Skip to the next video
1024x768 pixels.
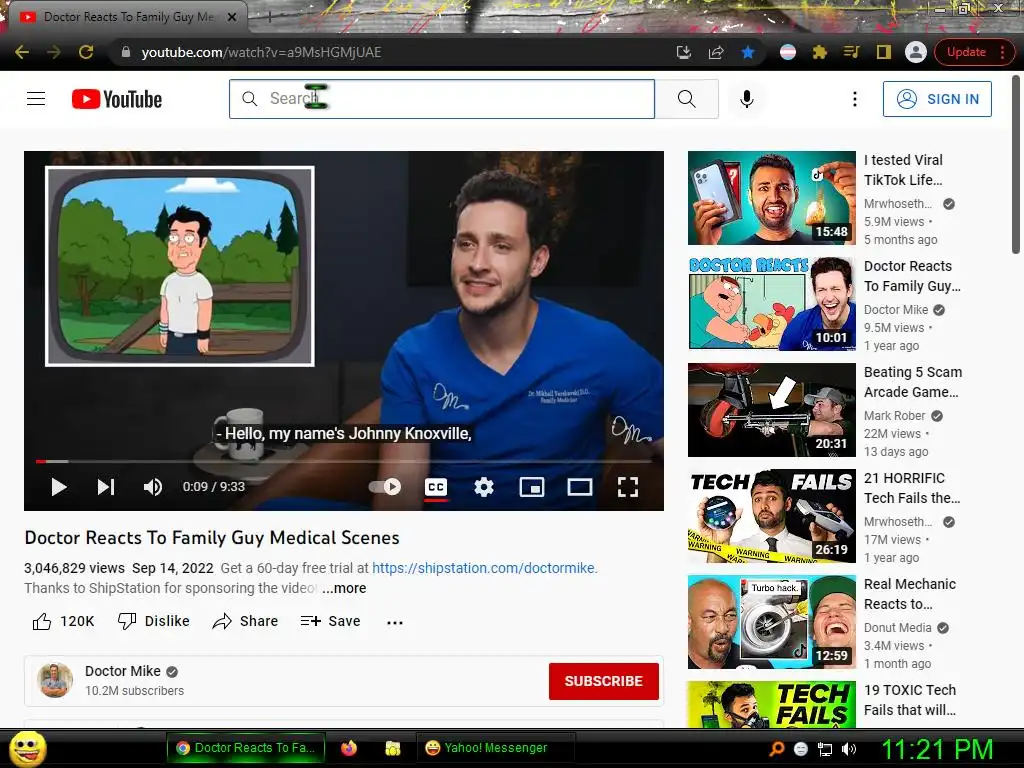pyautogui.click(x=106, y=487)
